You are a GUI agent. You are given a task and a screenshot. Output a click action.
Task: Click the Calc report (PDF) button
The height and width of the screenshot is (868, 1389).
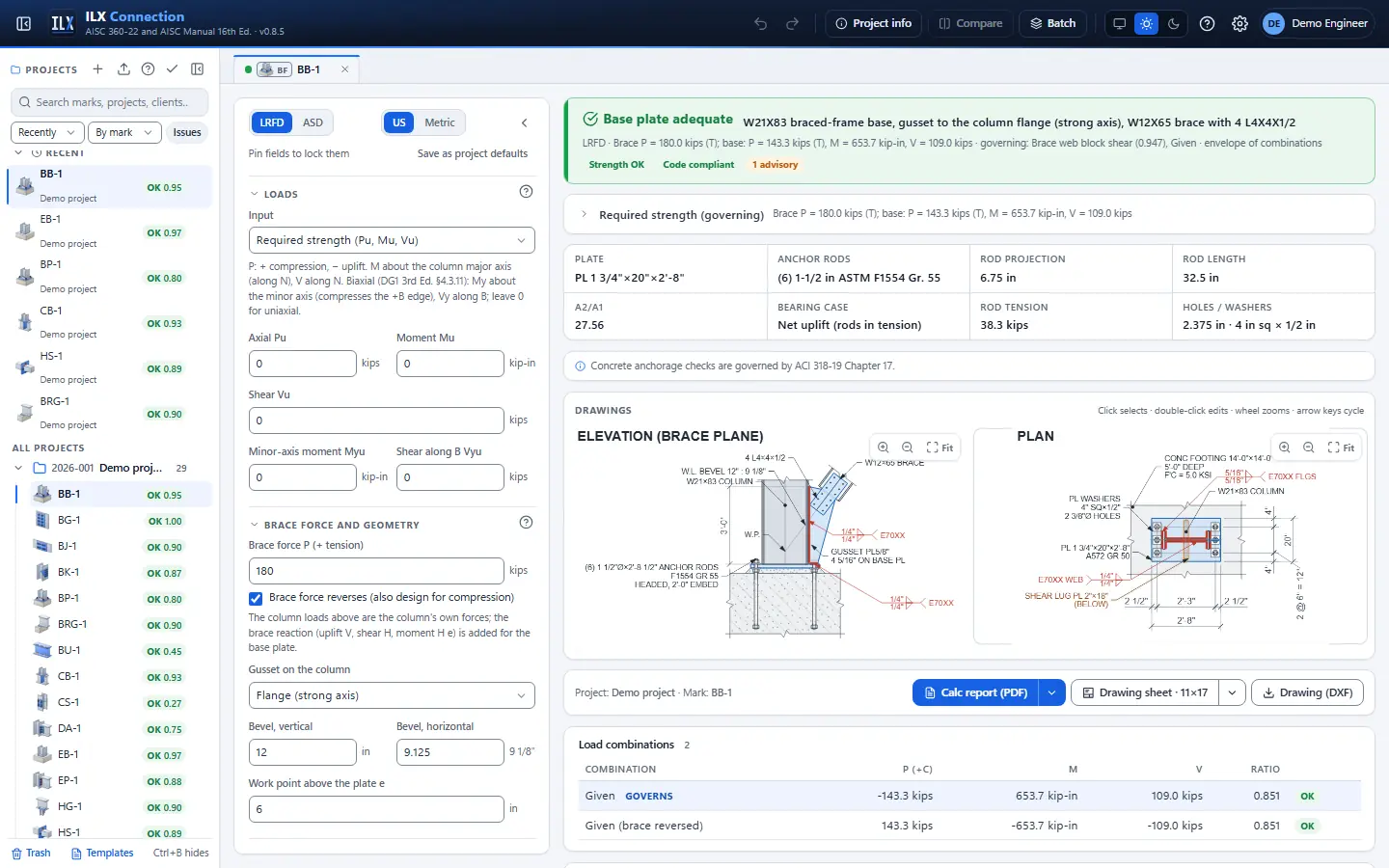[975, 692]
